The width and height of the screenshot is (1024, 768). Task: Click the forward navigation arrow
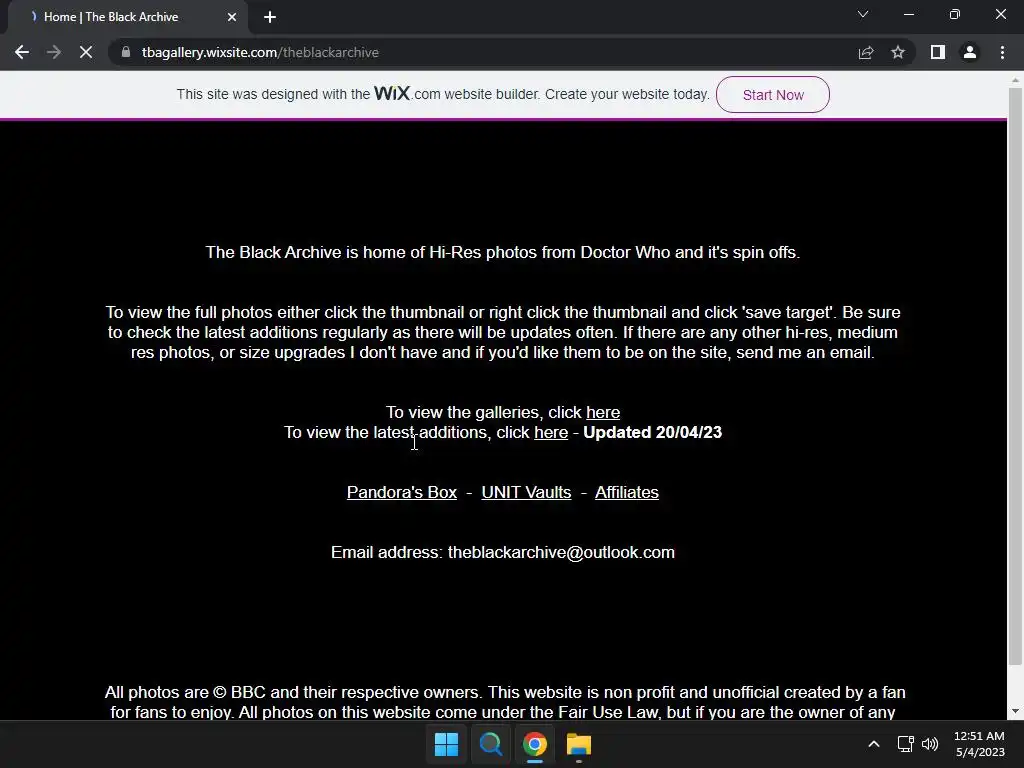54,52
